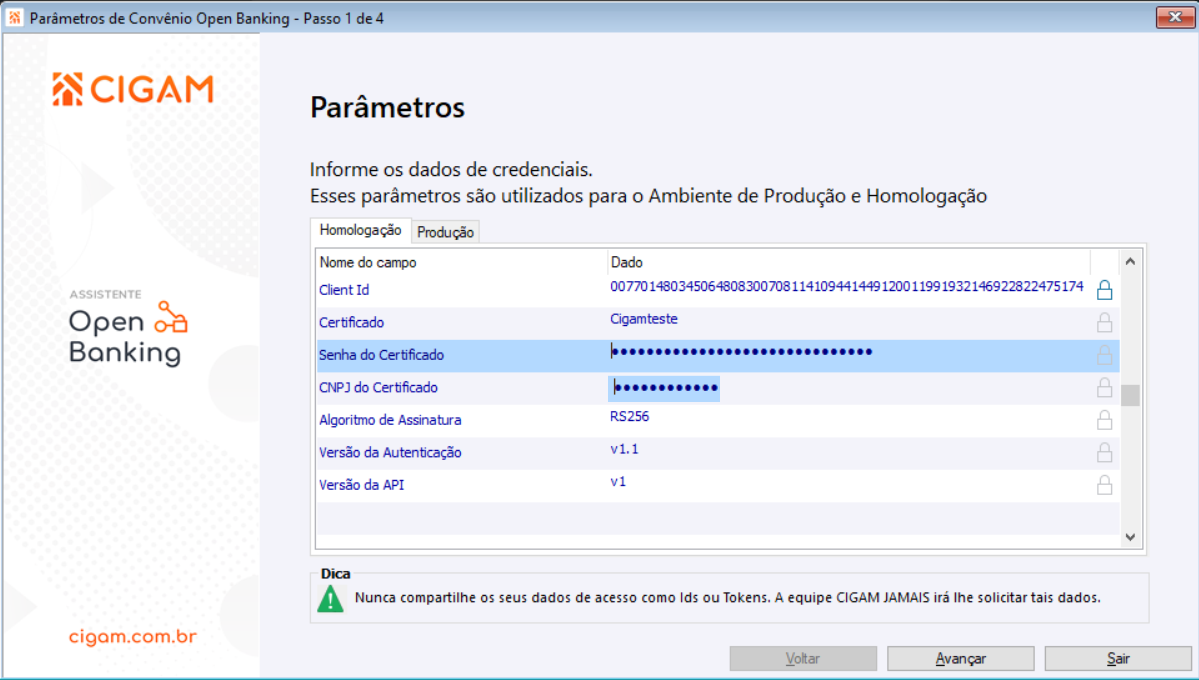Image resolution: width=1199 pixels, height=680 pixels.
Task: Toggle the lock icon in Certificado row
Action: [x=1104, y=322]
